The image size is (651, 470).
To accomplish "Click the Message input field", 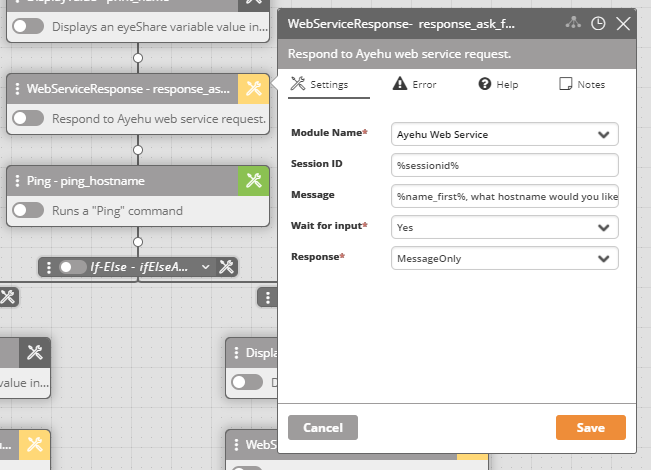I will click(504, 196).
